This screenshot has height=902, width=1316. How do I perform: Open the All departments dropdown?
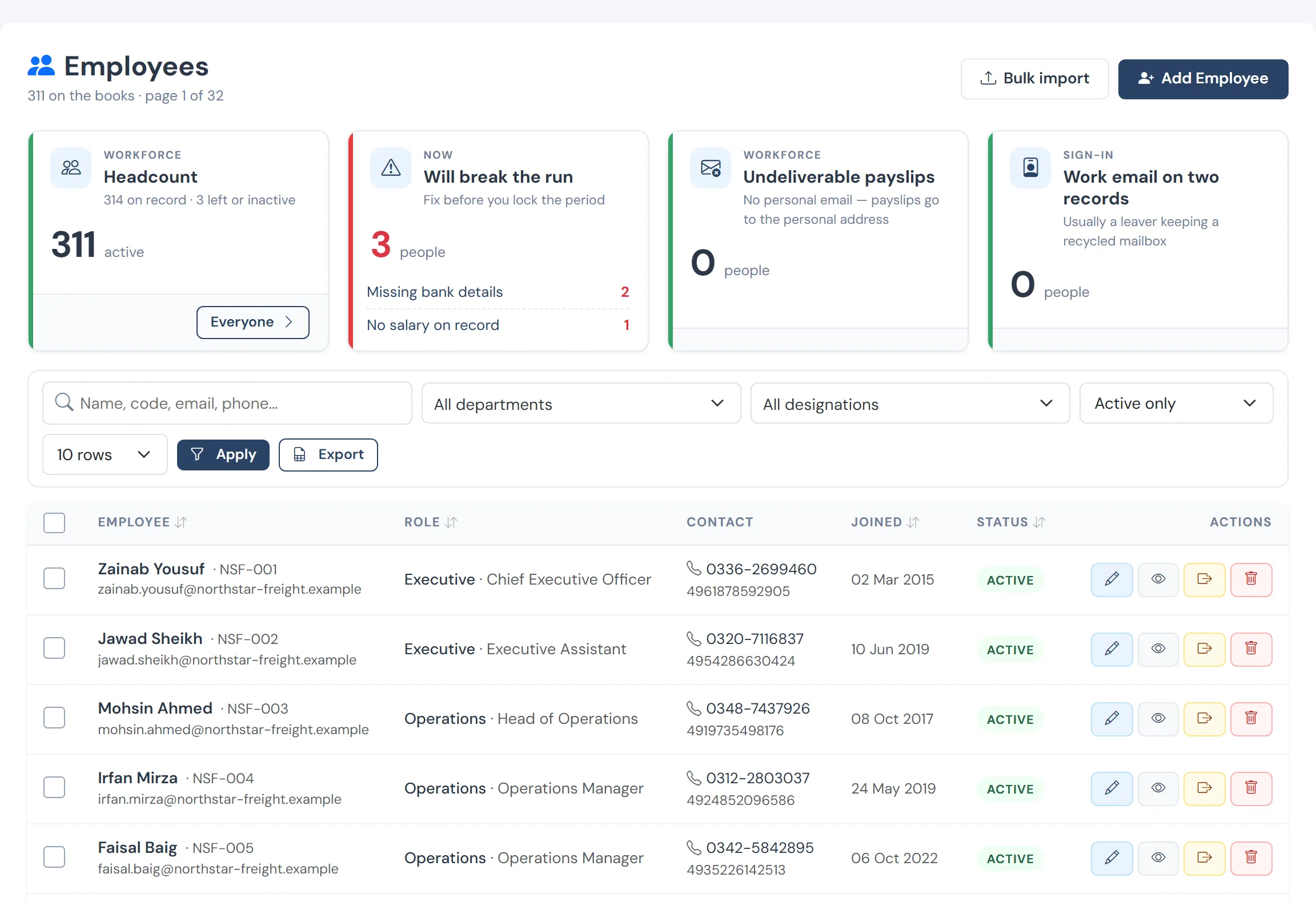(x=581, y=404)
